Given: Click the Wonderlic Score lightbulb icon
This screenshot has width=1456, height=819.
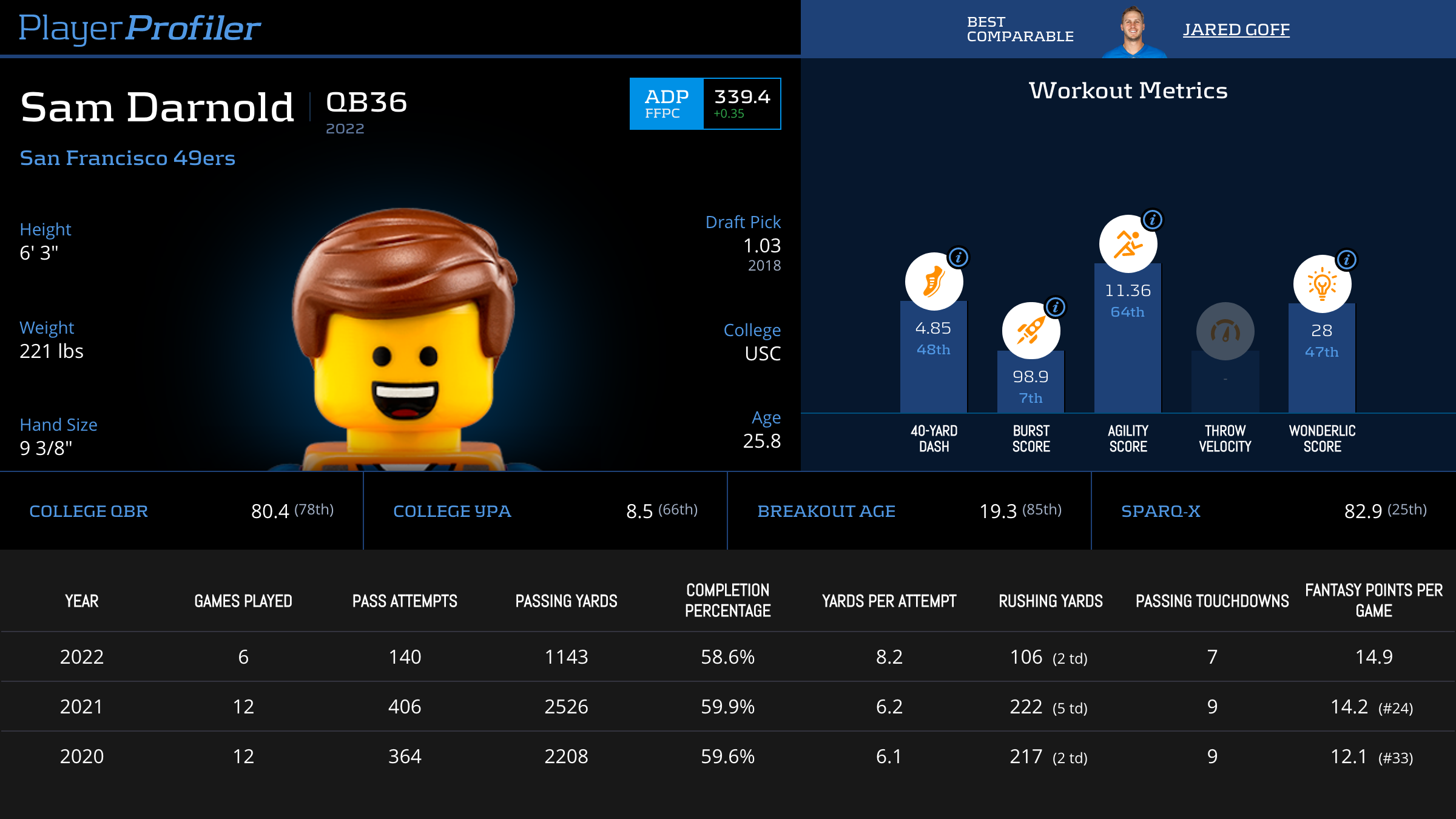Looking at the screenshot, I should pos(1322,284).
